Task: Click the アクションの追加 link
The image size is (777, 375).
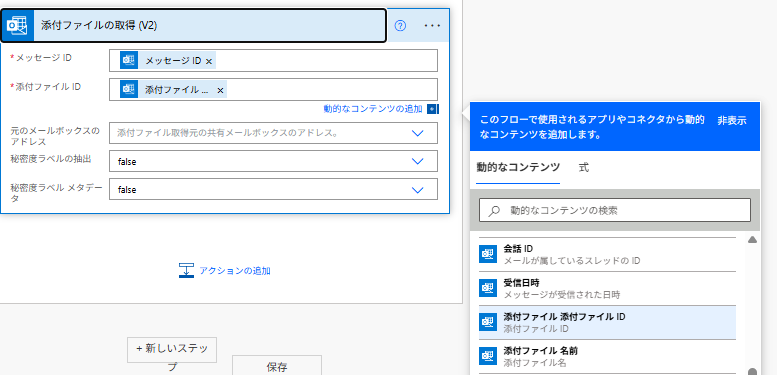Action: (x=235, y=271)
